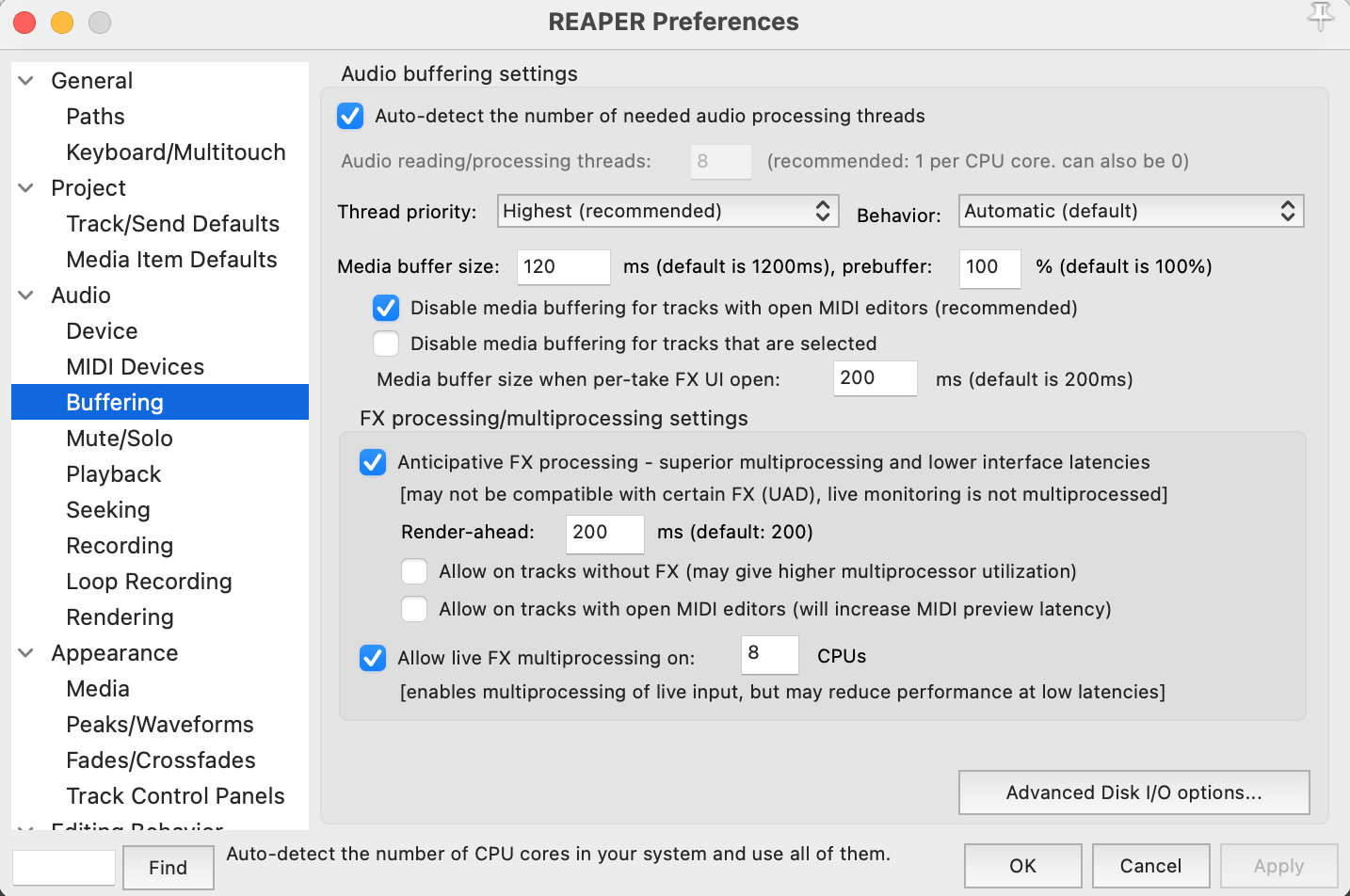Select Keyboard/Multitouch preferences page
Screen dimensions: 1350x896
176,152
